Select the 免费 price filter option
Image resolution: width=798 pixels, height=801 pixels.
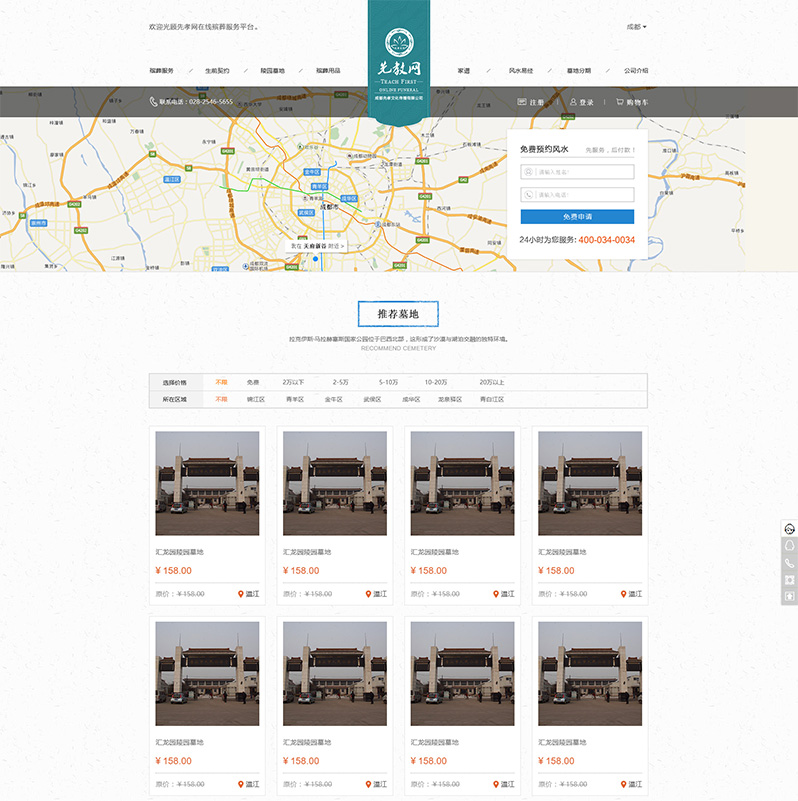click(x=253, y=382)
